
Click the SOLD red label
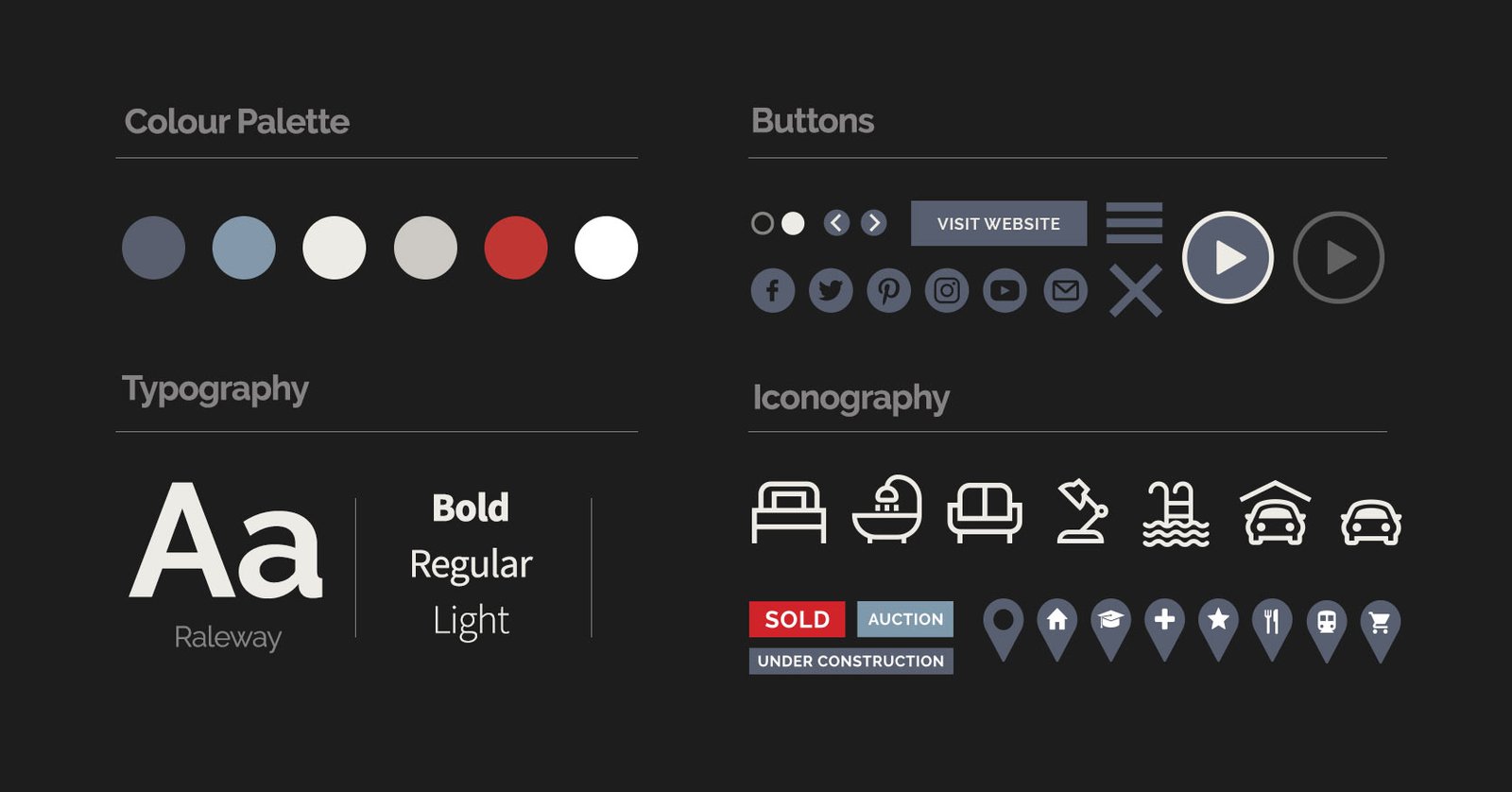tap(797, 619)
